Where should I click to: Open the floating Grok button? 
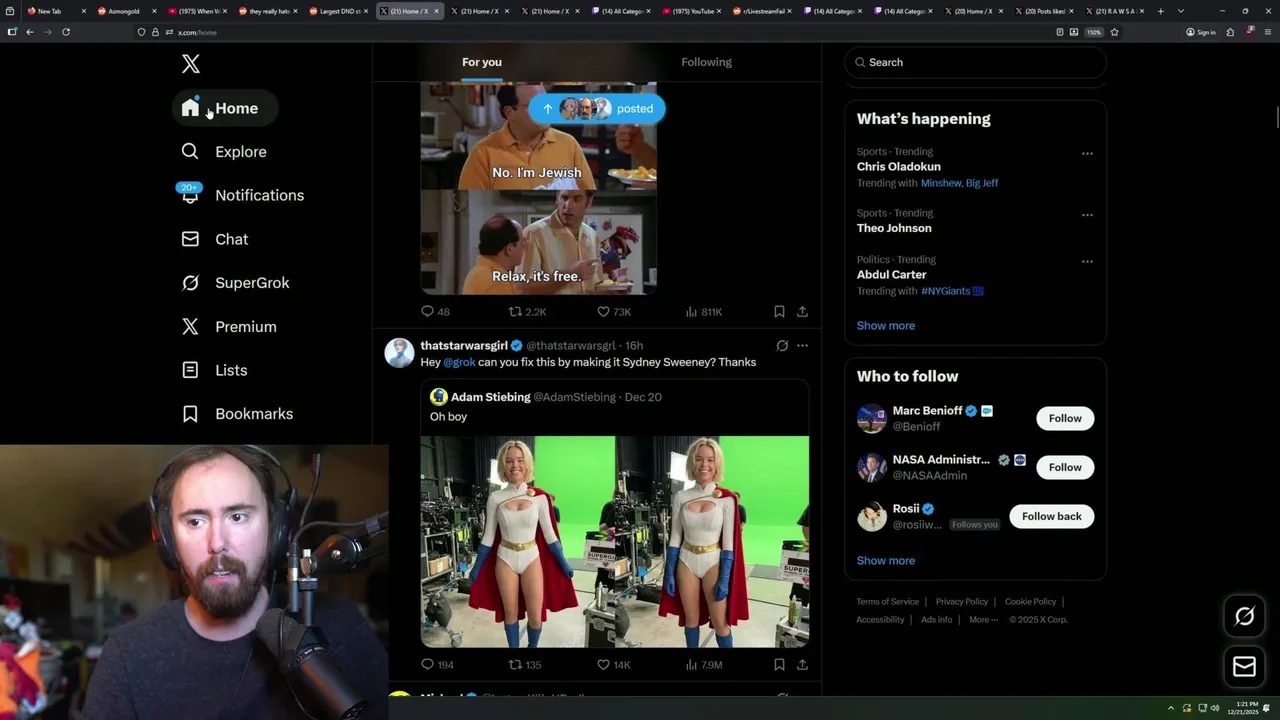coord(1244,617)
